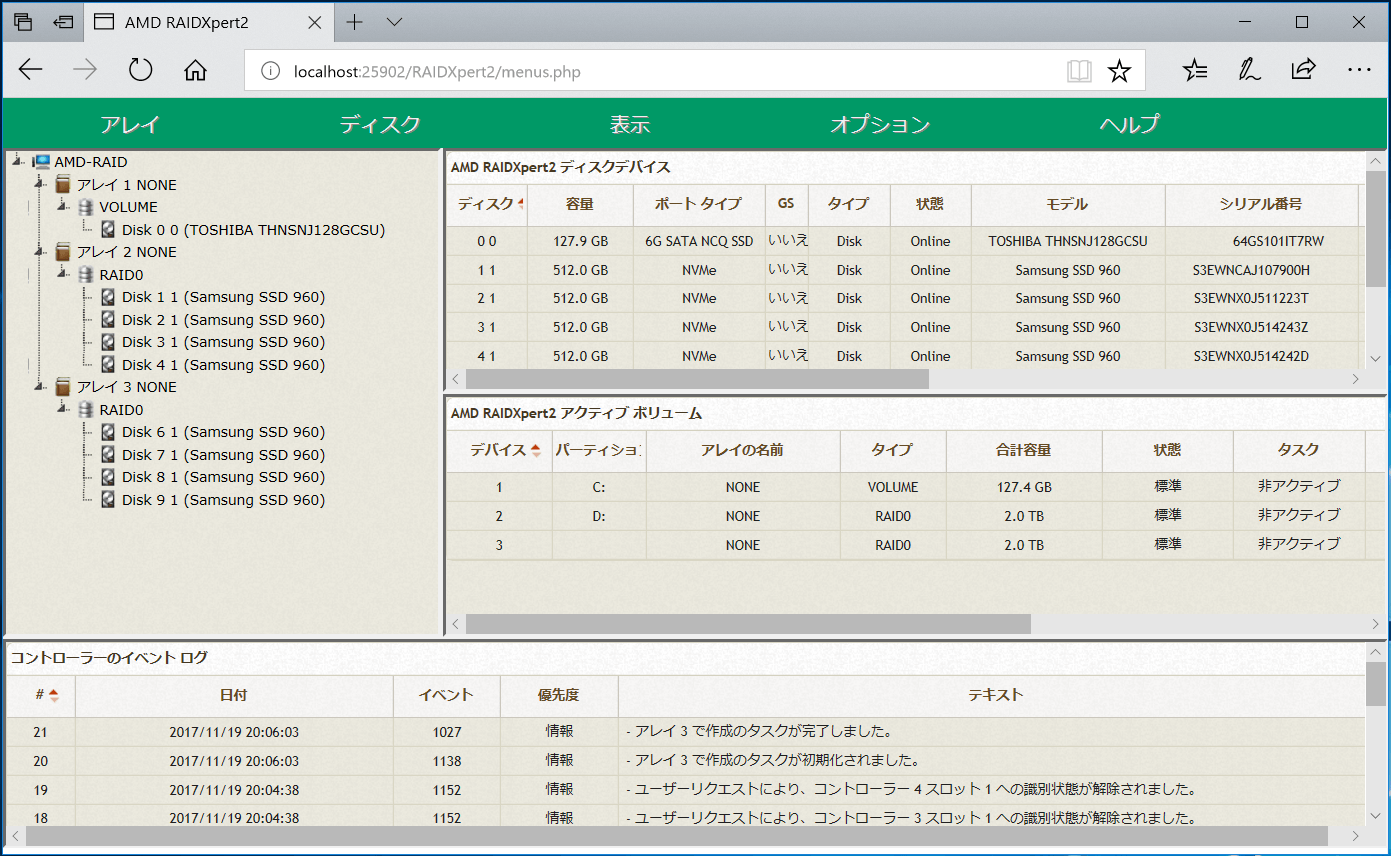Click the アレイ 3 NONE array icon
Image resolution: width=1391 pixels, height=856 pixels.
[63, 387]
